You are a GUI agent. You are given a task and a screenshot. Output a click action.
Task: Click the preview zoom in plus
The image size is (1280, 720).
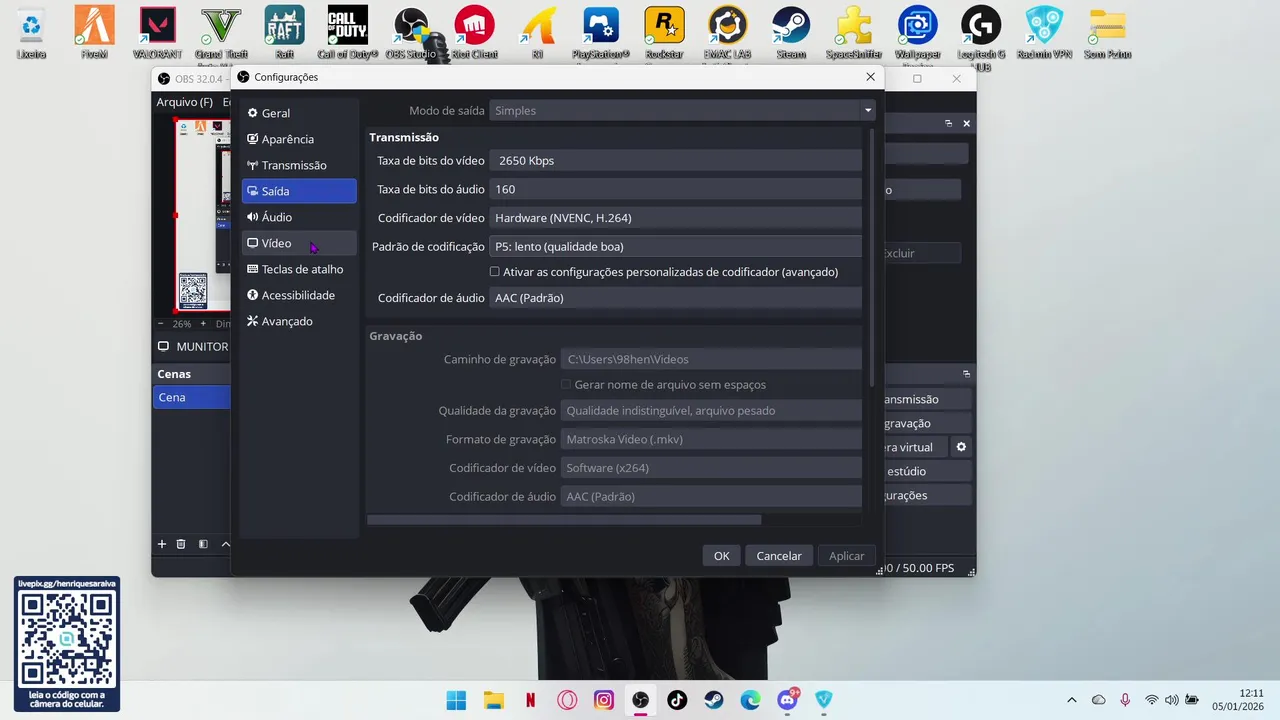point(203,323)
